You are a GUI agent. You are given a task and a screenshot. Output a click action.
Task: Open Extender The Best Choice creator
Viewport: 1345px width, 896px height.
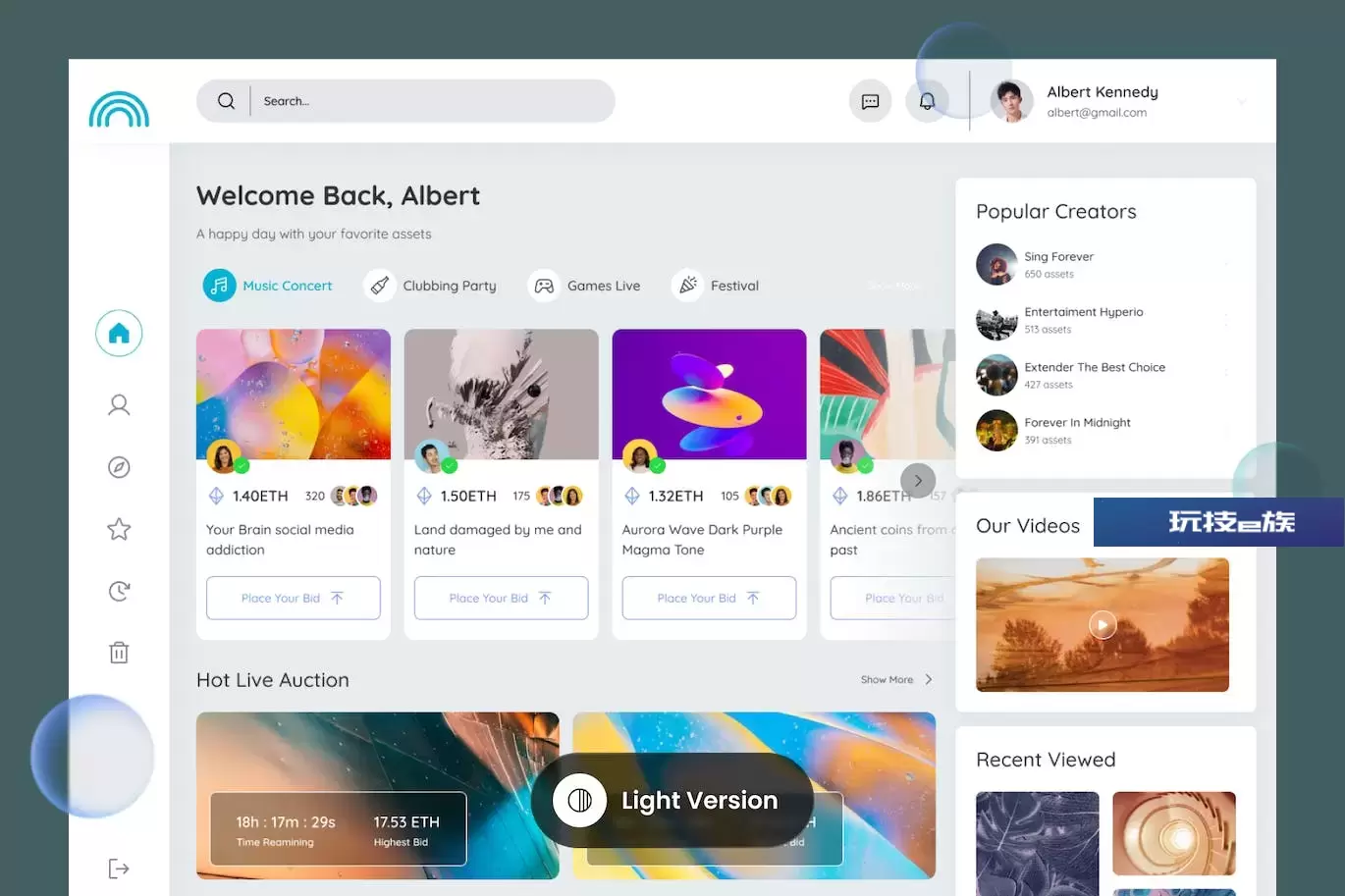pyautogui.click(x=1104, y=375)
